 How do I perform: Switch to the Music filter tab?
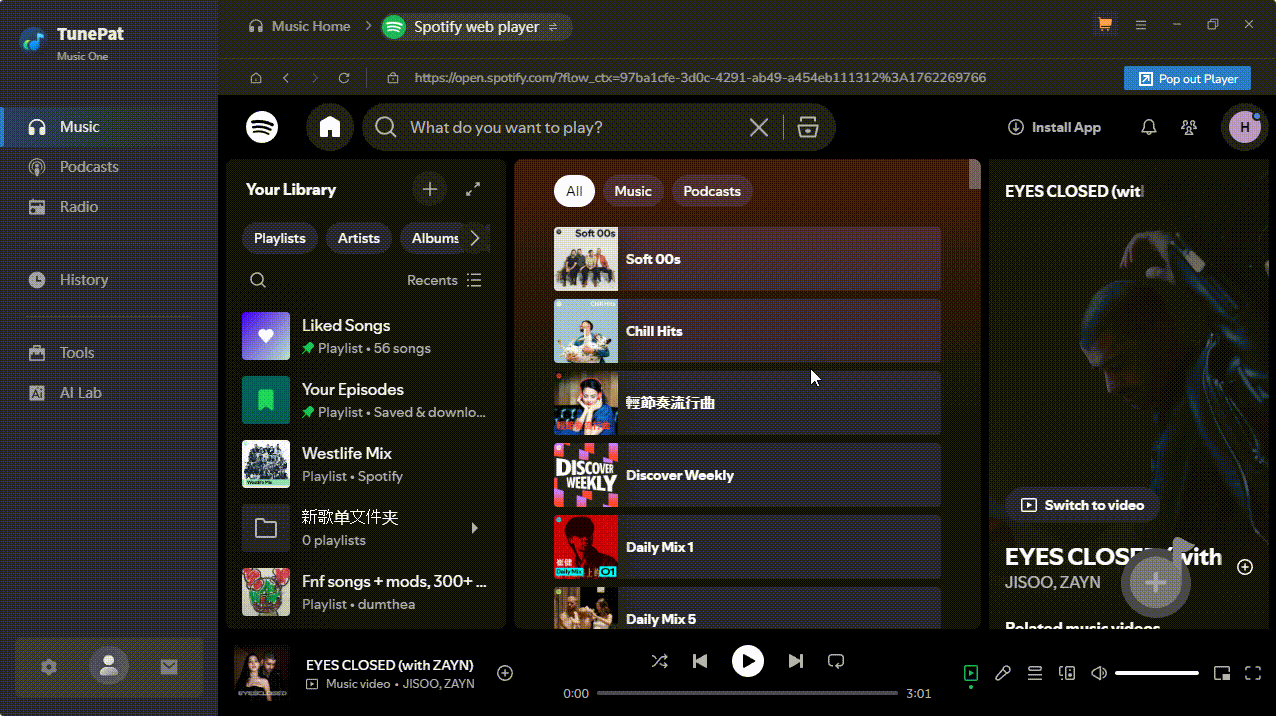633,190
